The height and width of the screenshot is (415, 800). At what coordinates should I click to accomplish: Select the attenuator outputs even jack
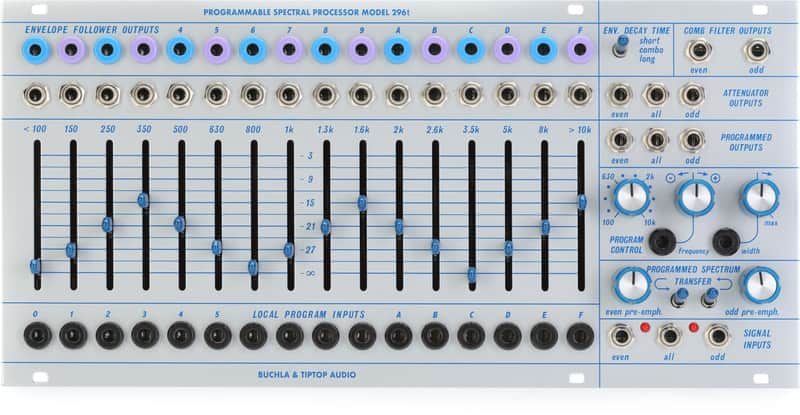tap(620, 95)
